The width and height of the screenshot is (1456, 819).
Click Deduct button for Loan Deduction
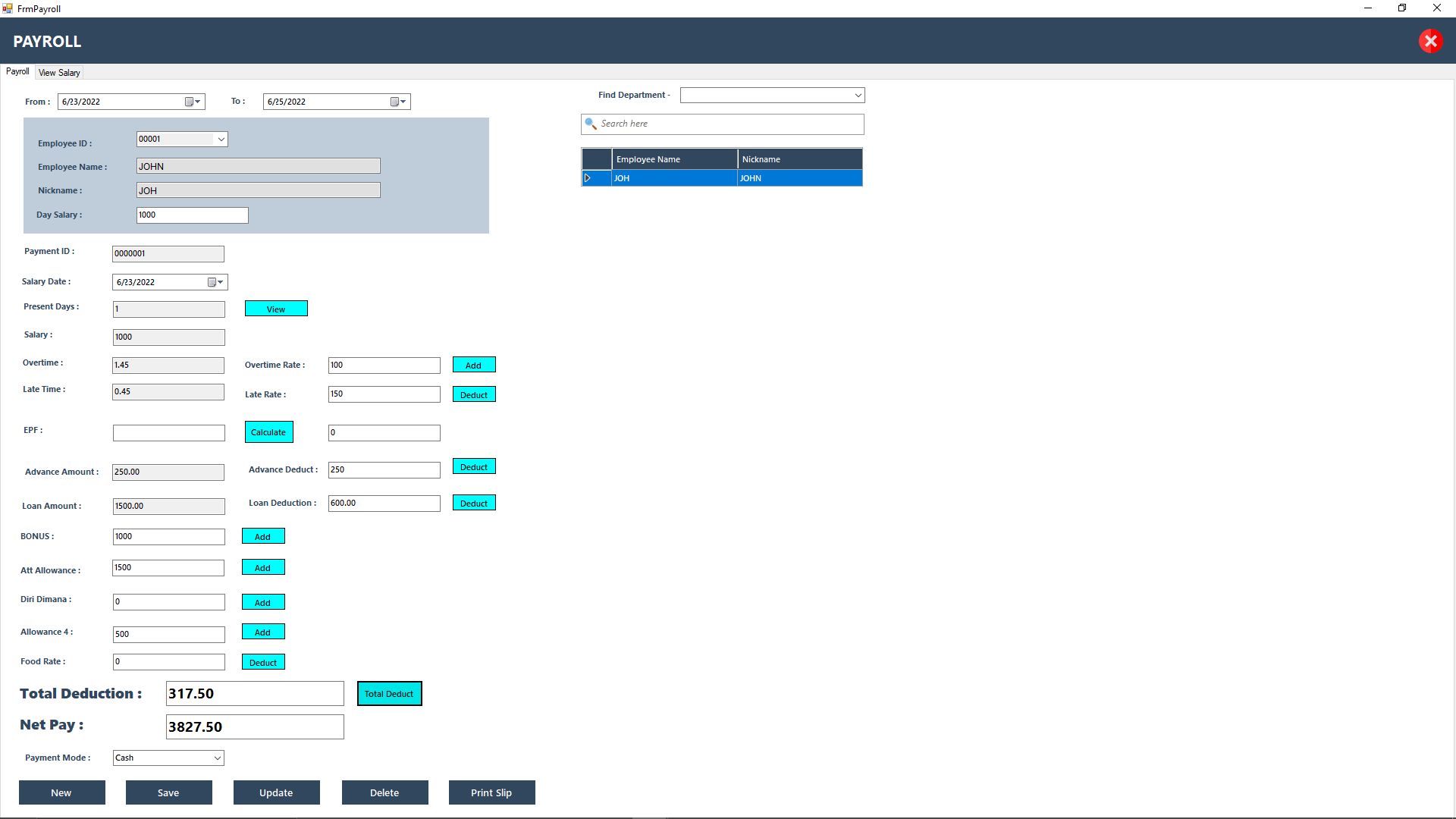coord(474,504)
